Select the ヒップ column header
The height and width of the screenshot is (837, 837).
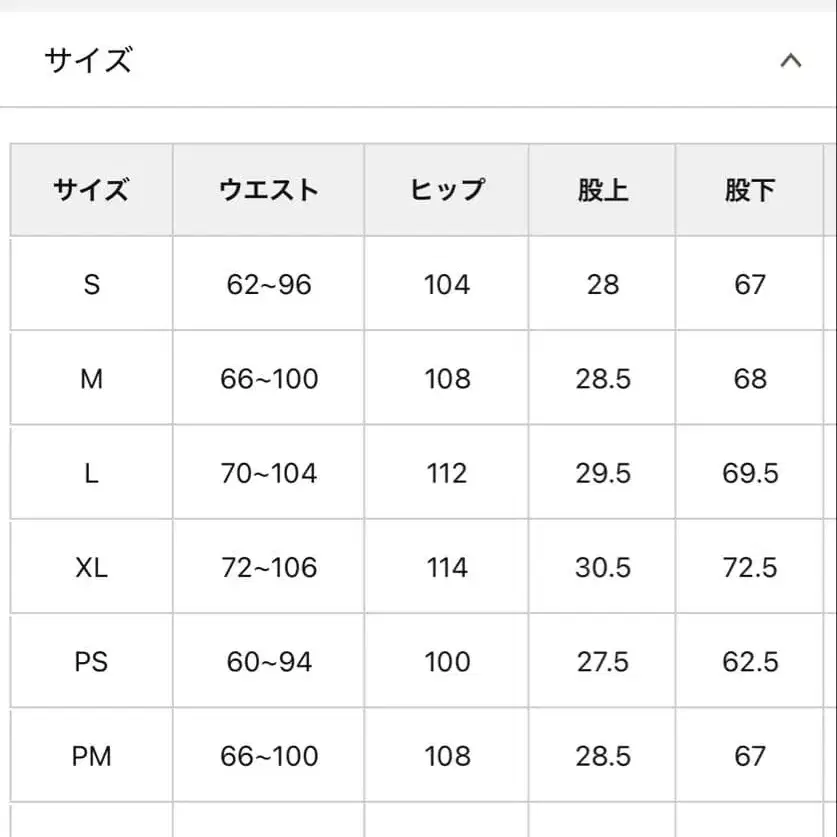446,190
